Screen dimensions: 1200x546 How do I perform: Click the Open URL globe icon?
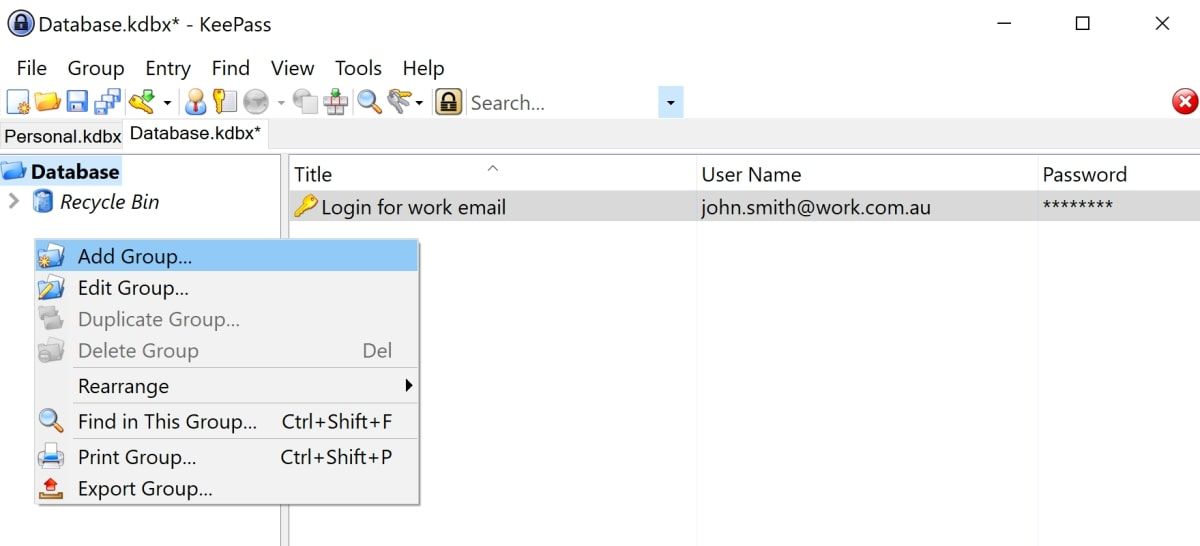(x=256, y=102)
